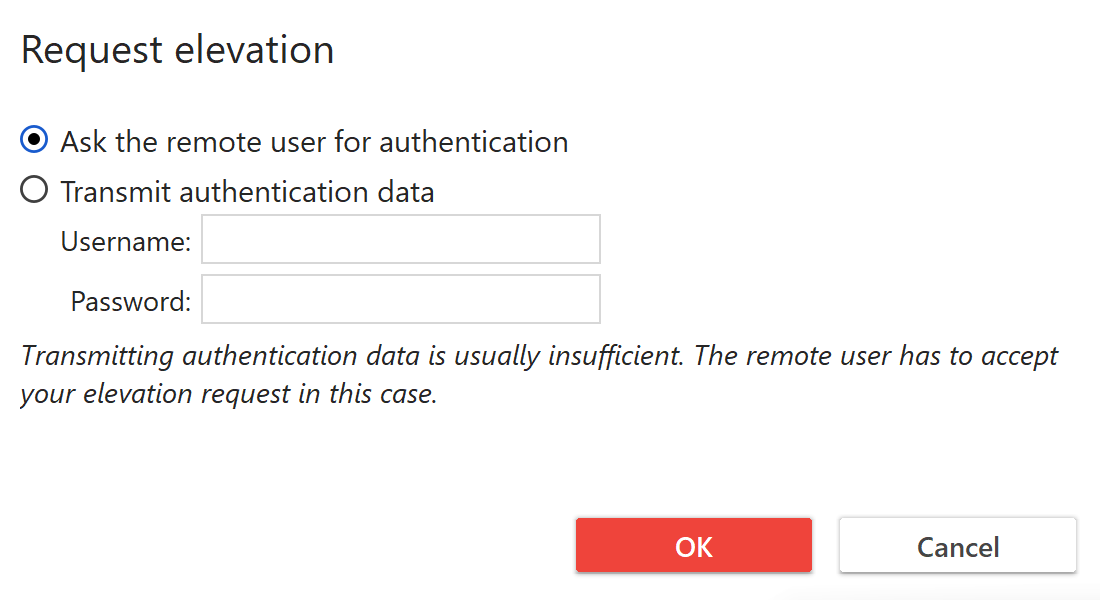Click the Password label
Screen dimensions: 1100x600
(127, 300)
